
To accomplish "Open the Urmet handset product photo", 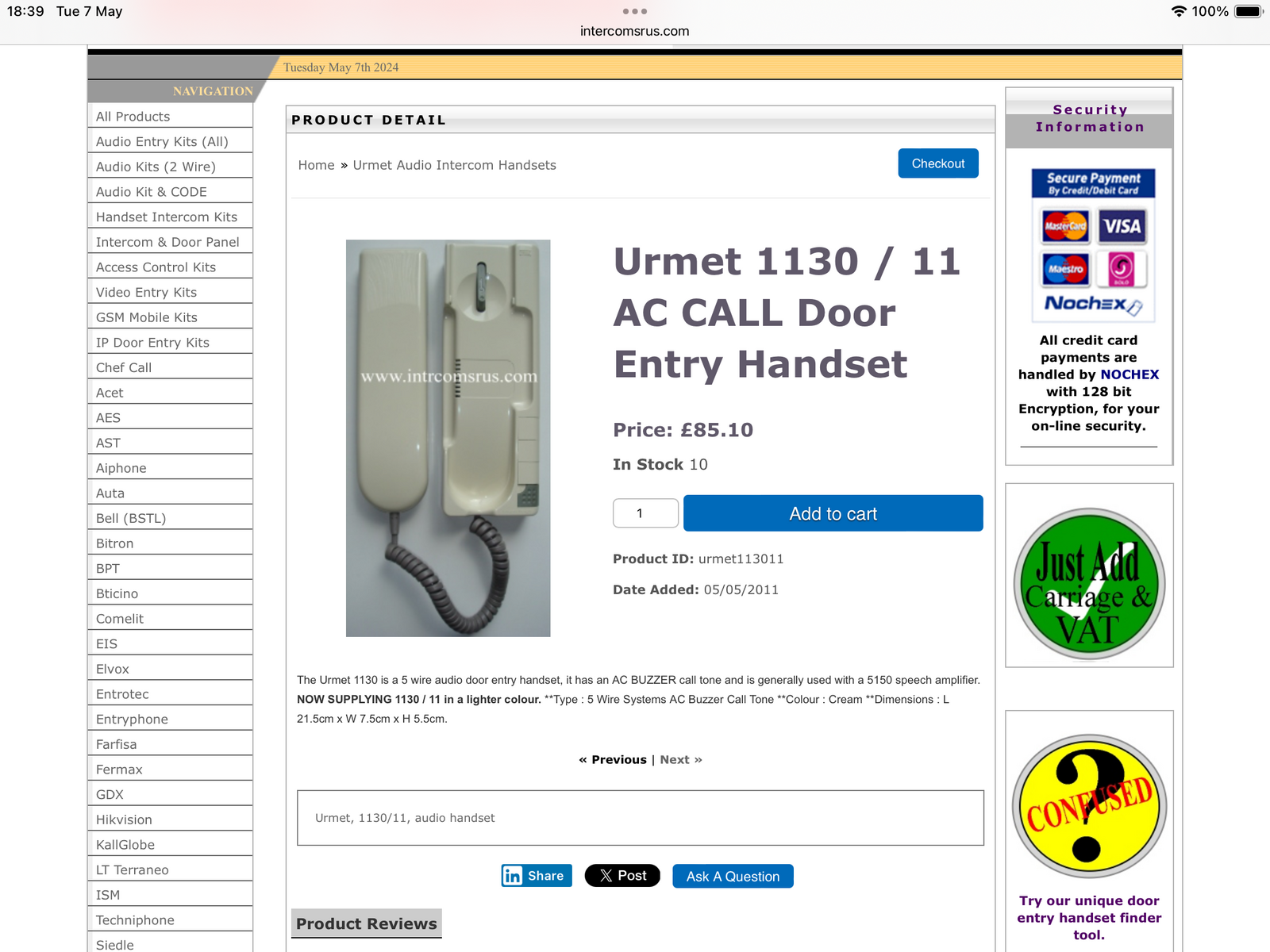I will pyautogui.click(x=448, y=438).
